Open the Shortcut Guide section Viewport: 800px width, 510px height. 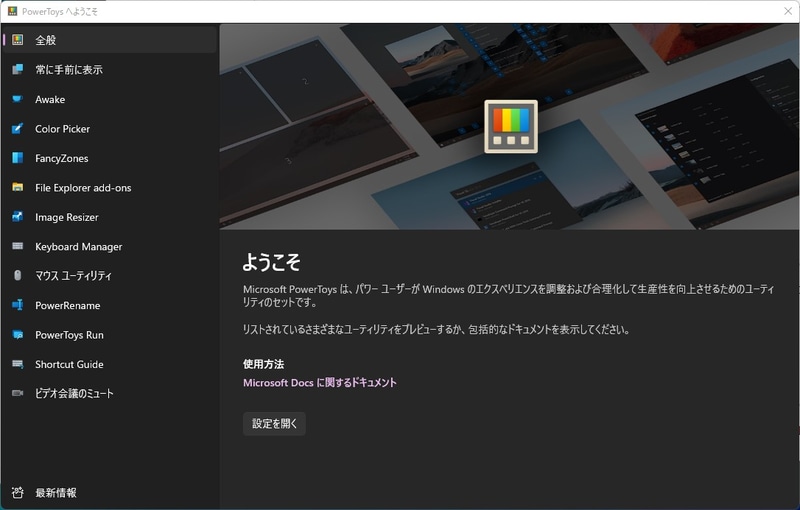point(110,364)
